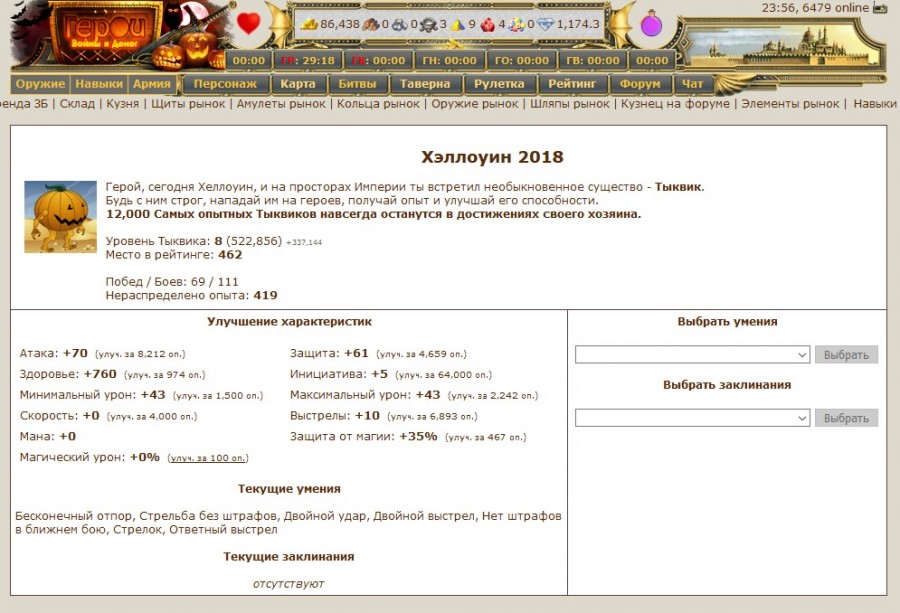This screenshot has width=900, height=613.
Task: Click the red crystal resource icon
Action: 488,25
